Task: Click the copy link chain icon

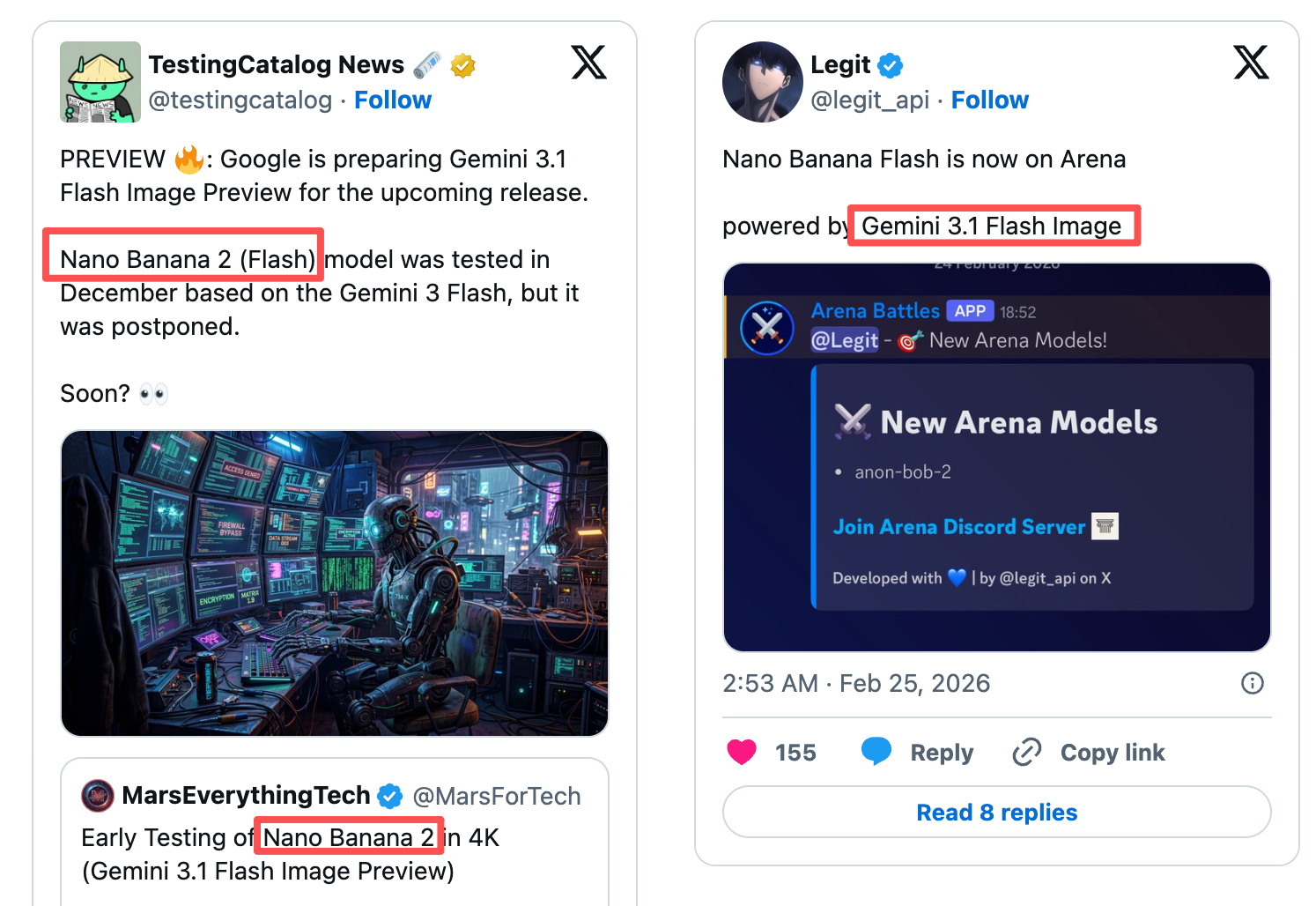Action: point(1026,752)
